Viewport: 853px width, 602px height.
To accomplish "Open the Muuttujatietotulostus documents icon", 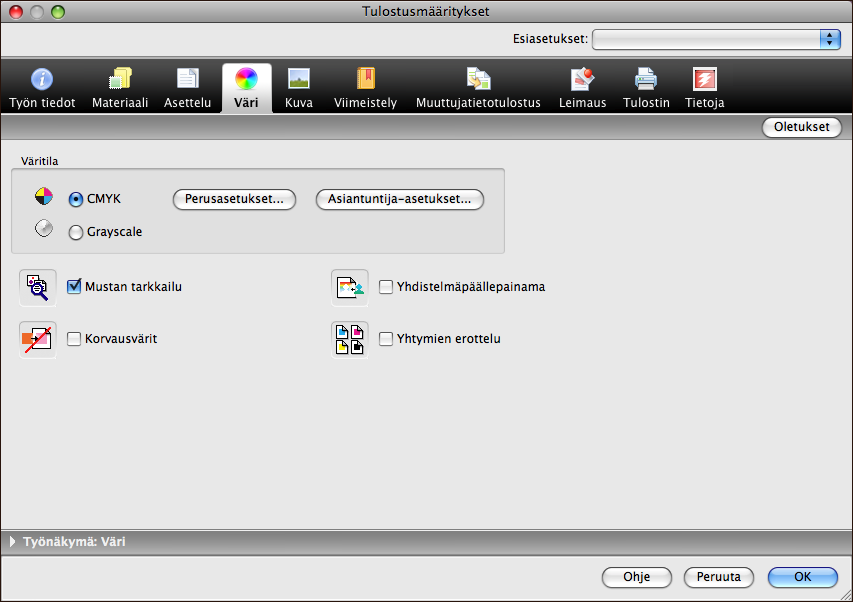I will [x=479, y=79].
